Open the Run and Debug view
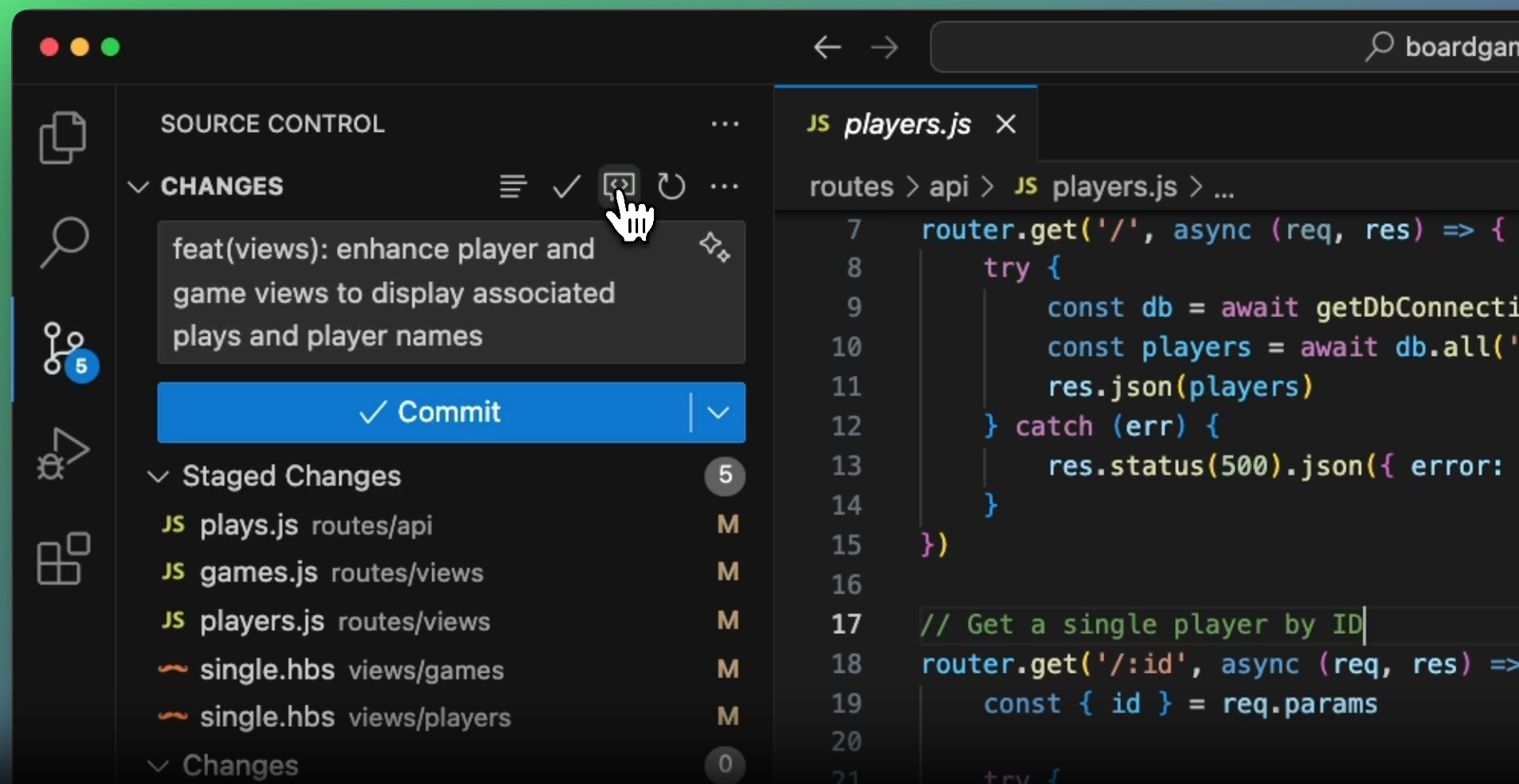 [x=63, y=454]
